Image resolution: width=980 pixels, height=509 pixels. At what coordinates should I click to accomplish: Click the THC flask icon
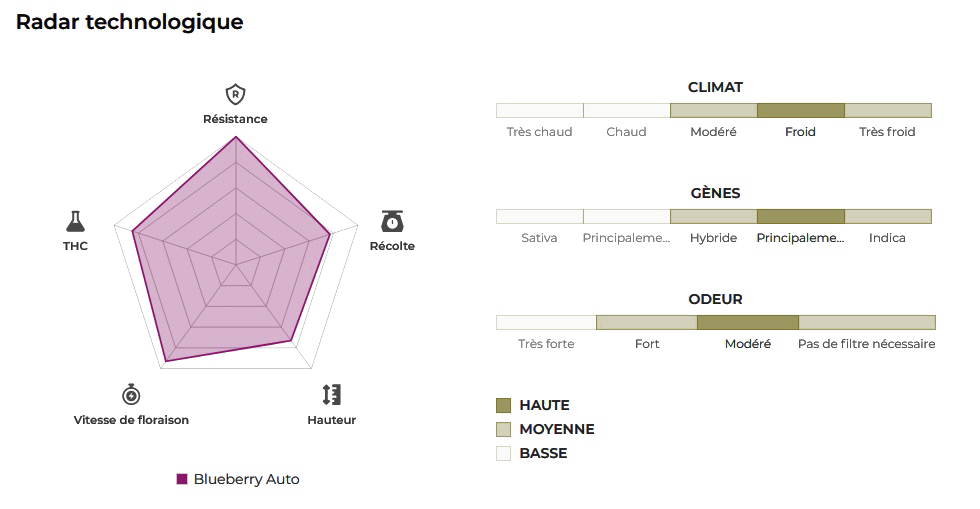(x=76, y=221)
